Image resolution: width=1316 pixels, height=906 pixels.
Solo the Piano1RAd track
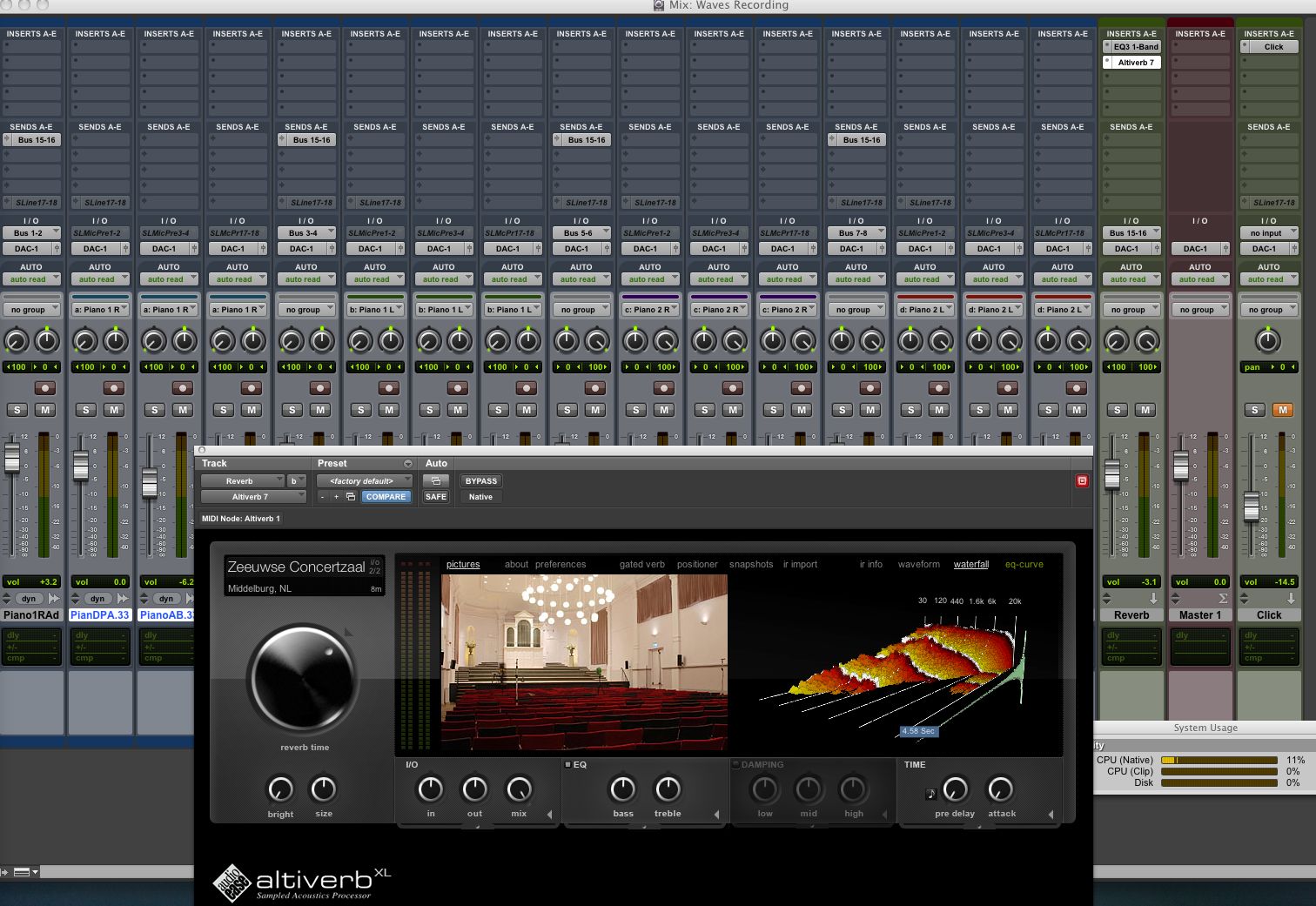(17, 410)
